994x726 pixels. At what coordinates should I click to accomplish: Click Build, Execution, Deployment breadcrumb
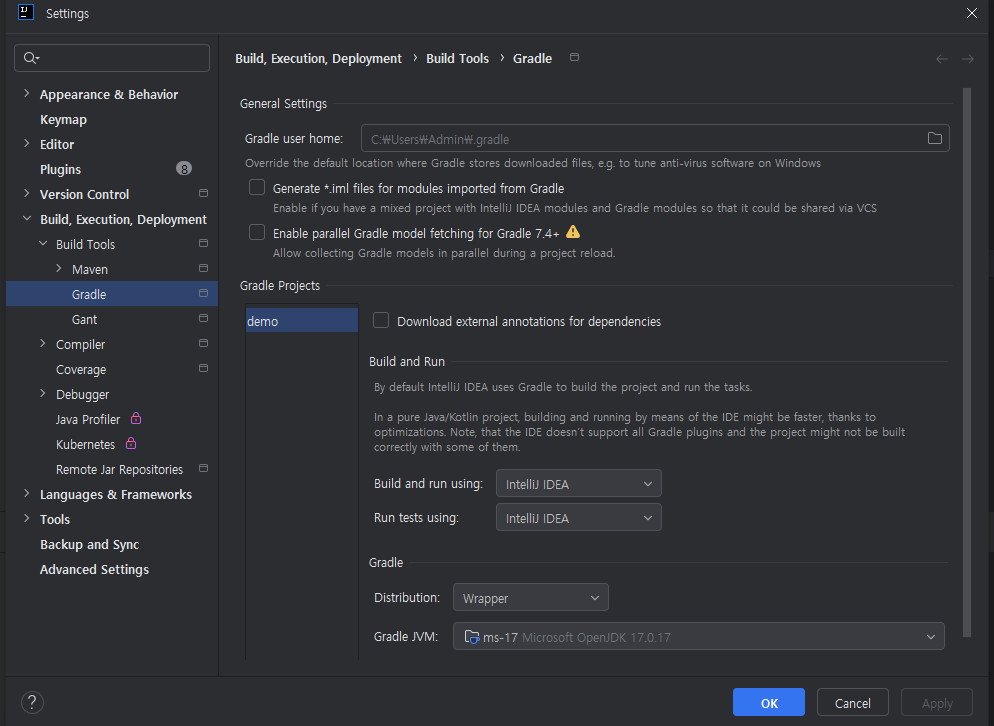click(x=318, y=58)
